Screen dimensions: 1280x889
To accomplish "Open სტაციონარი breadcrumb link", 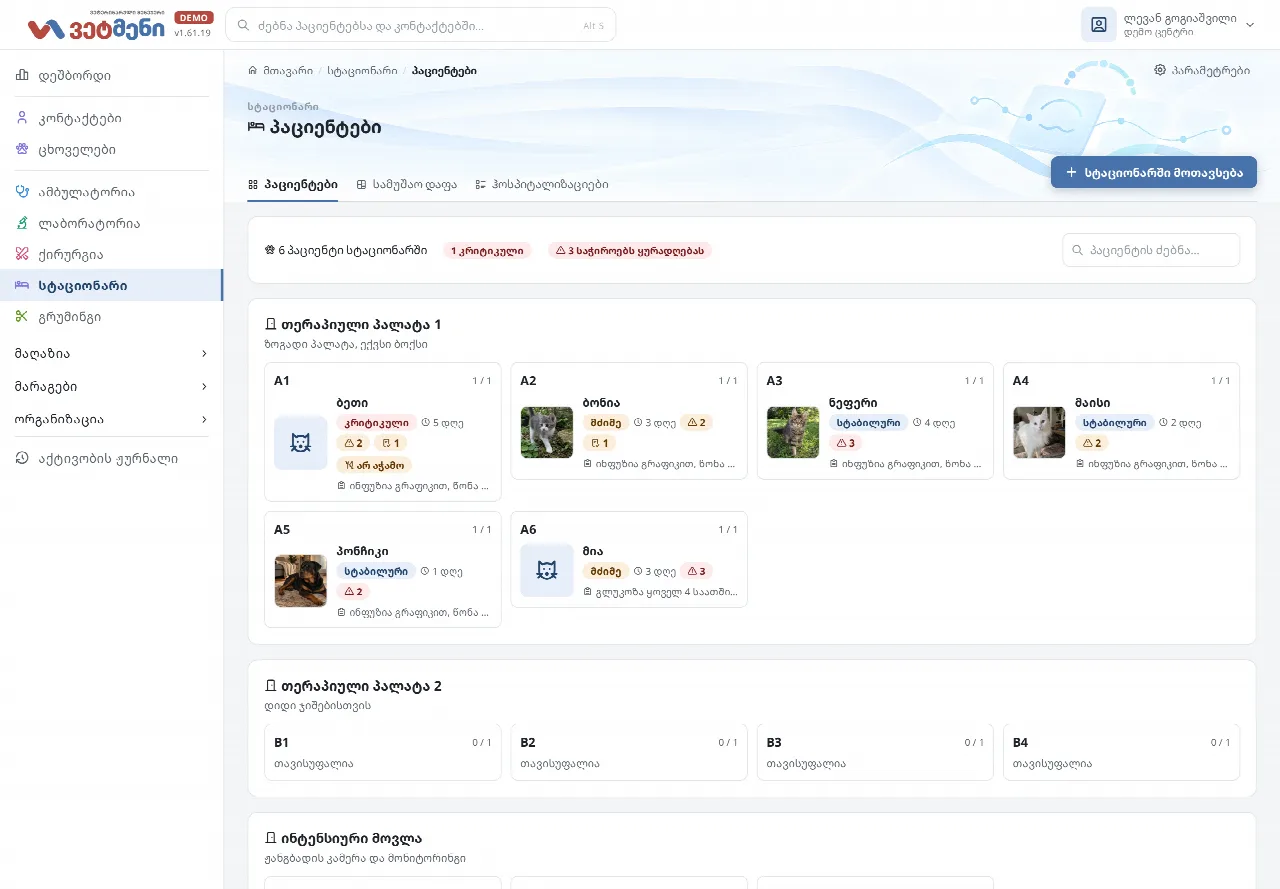I will (x=362, y=71).
